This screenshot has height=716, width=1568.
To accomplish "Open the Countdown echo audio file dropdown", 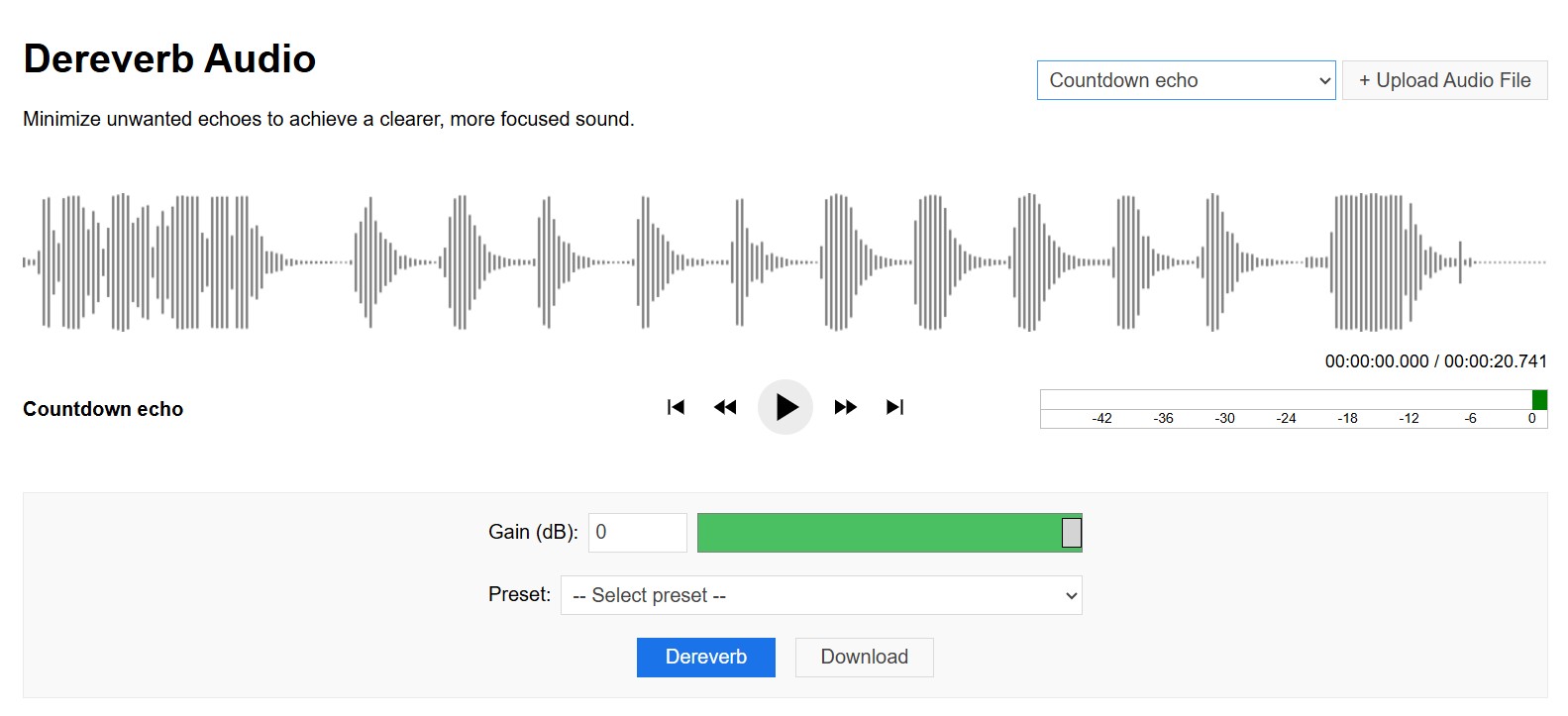I will (x=1186, y=80).
